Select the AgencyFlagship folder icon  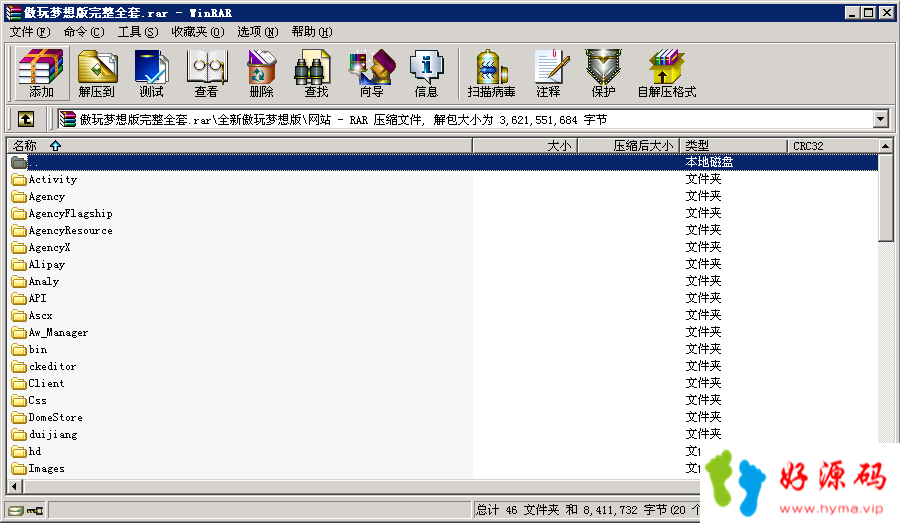point(20,214)
